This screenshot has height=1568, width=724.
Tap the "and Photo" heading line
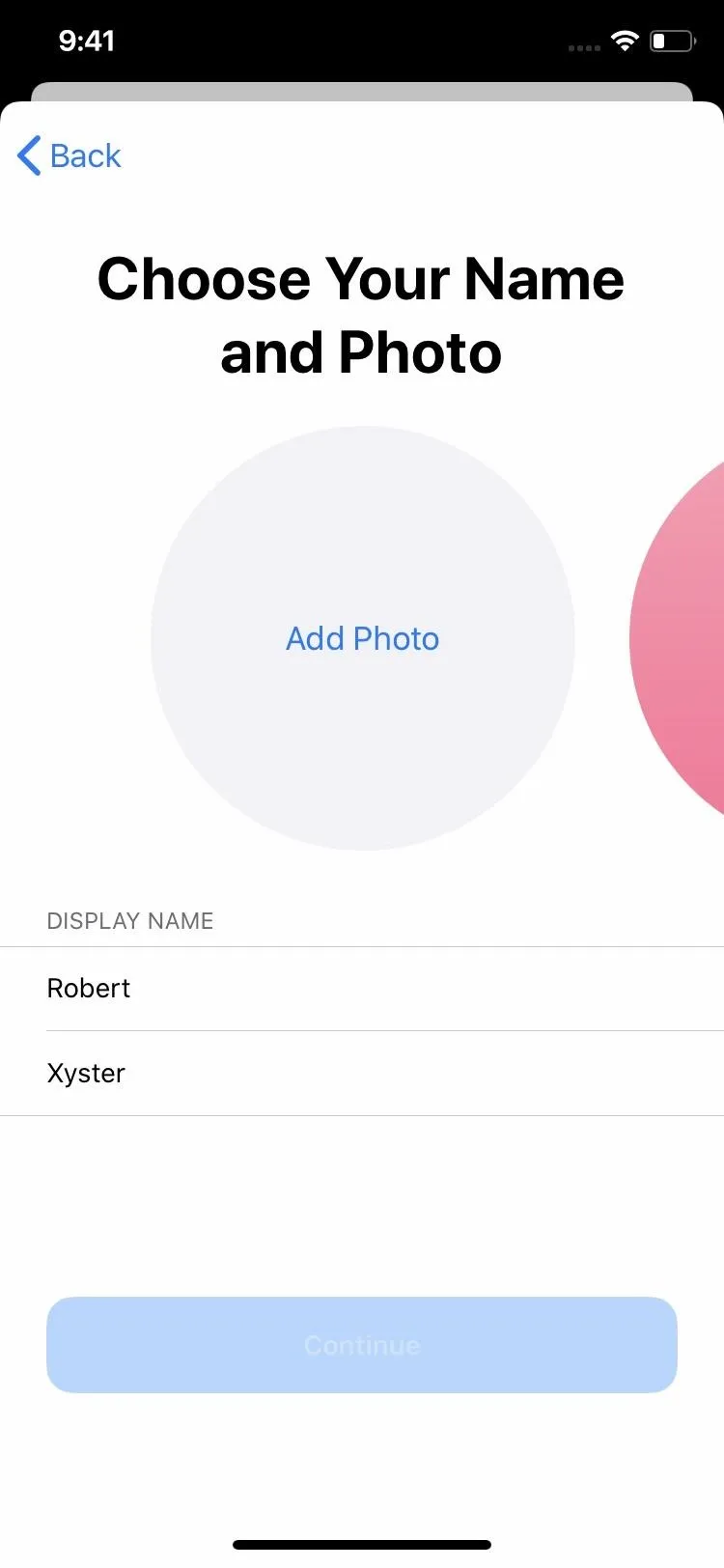pyautogui.click(x=361, y=353)
